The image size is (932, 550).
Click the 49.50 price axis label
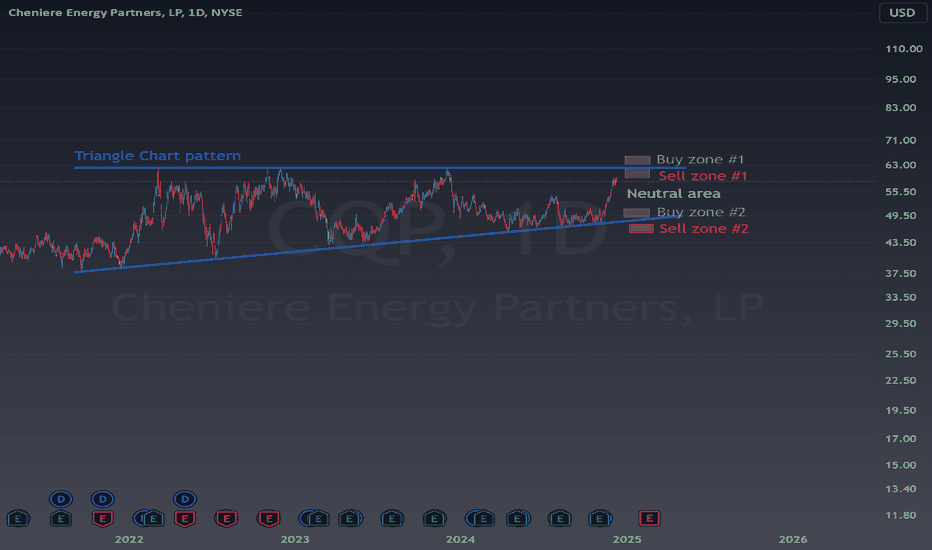[900, 215]
